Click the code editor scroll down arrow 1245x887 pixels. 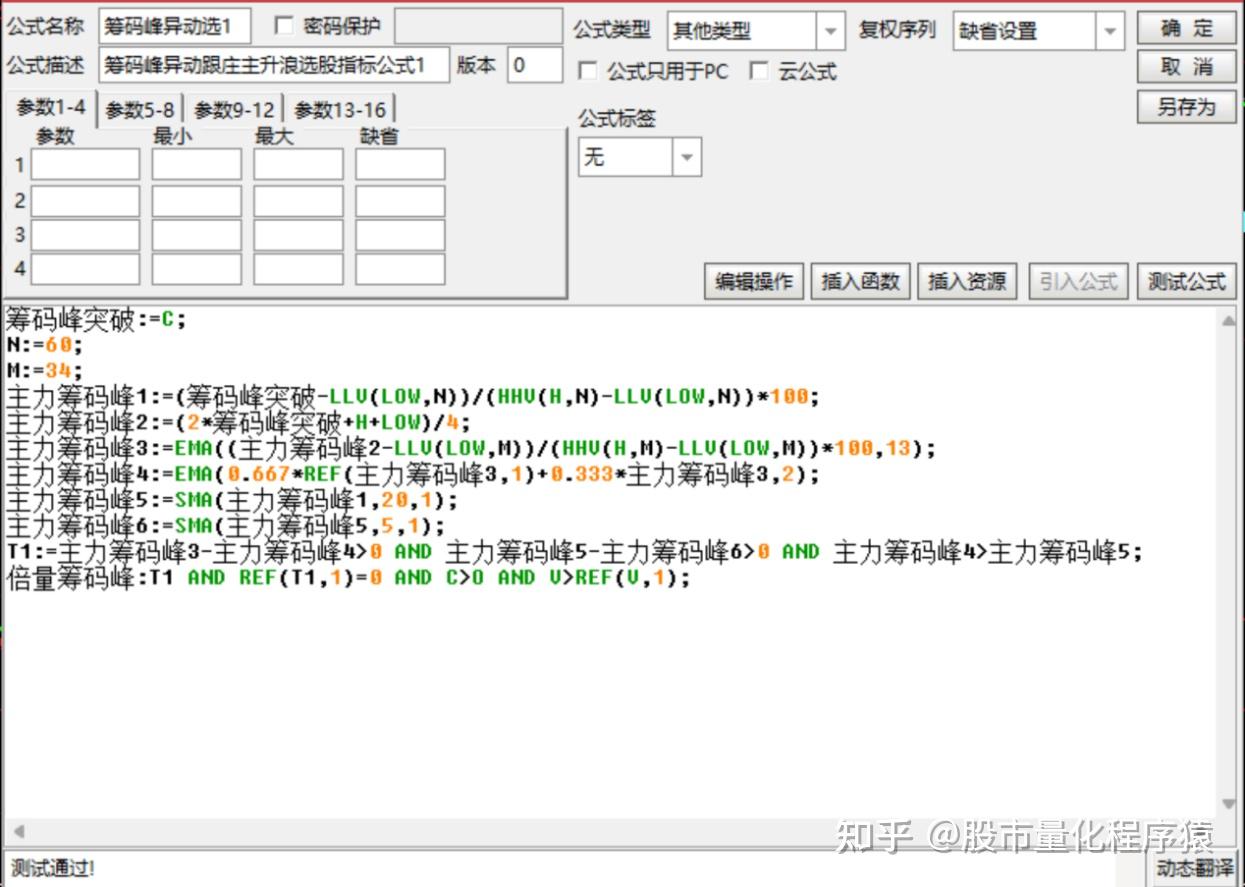tap(1229, 805)
